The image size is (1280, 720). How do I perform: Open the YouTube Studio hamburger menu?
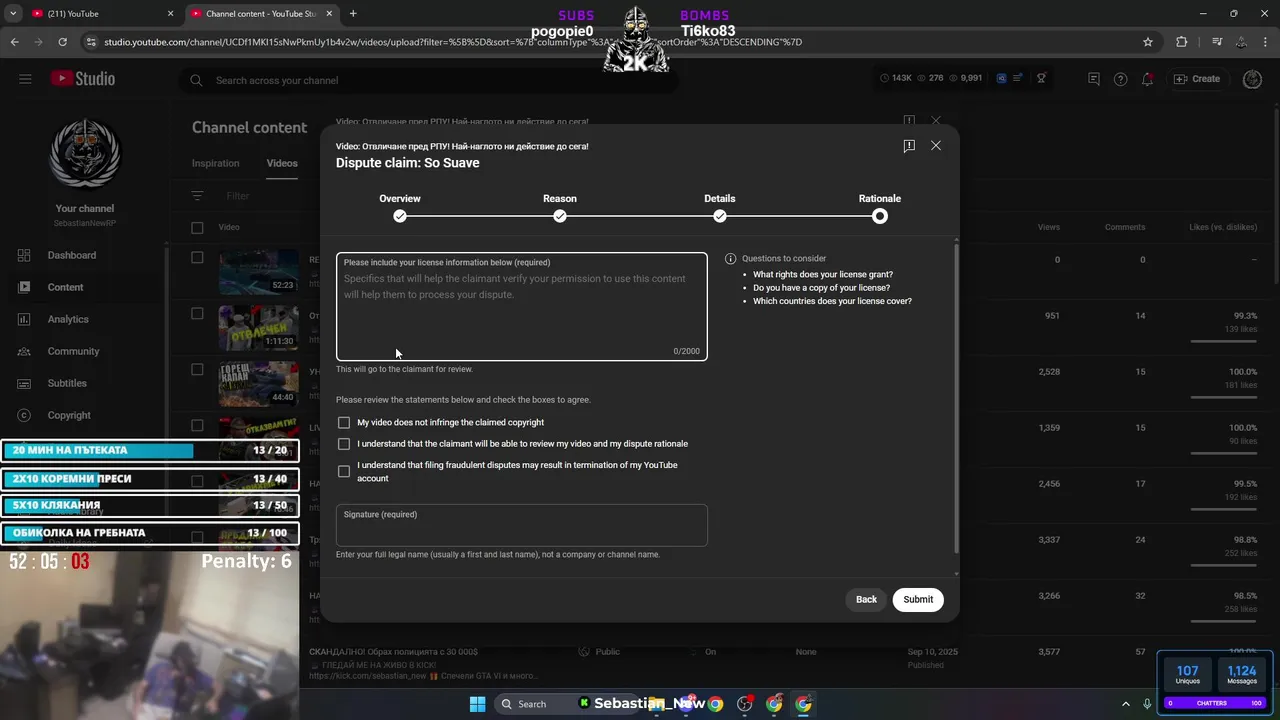25,79
